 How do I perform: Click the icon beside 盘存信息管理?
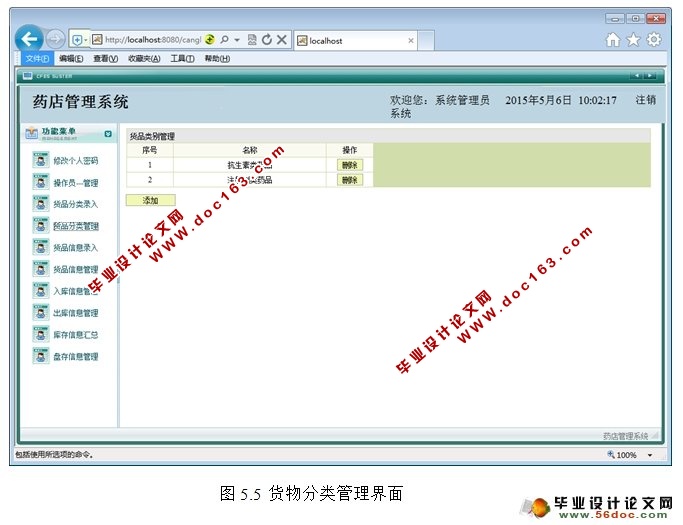(x=41, y=356)
